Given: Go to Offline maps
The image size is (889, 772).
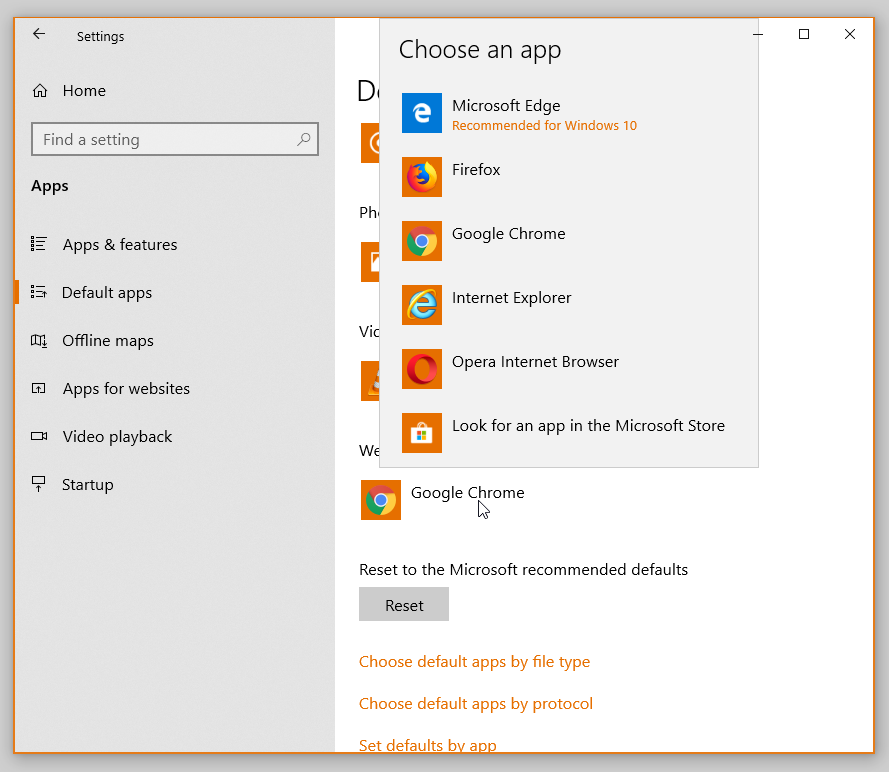Looking at the screenshot, I should pyautogui.click(x=108, y=341).
